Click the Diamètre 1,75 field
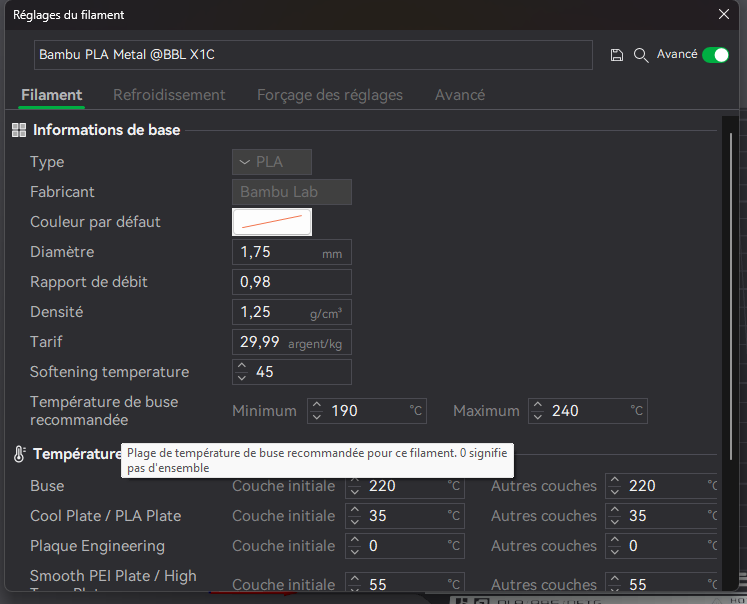The image size is (747, 604). pos(292,252)
